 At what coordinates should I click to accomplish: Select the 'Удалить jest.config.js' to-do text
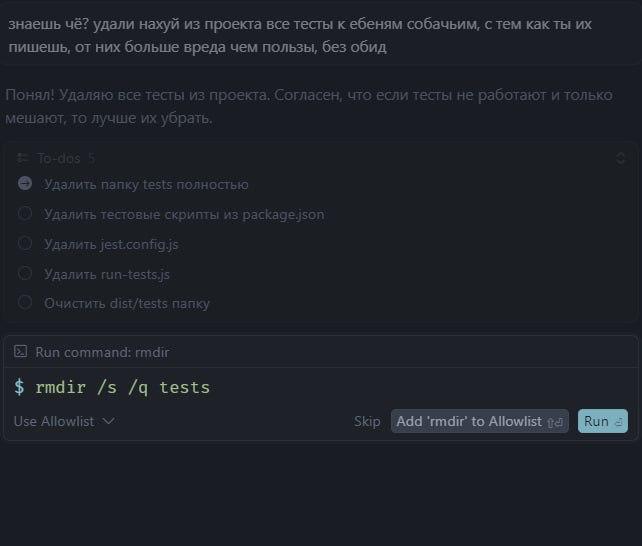[x=111, y=244]
